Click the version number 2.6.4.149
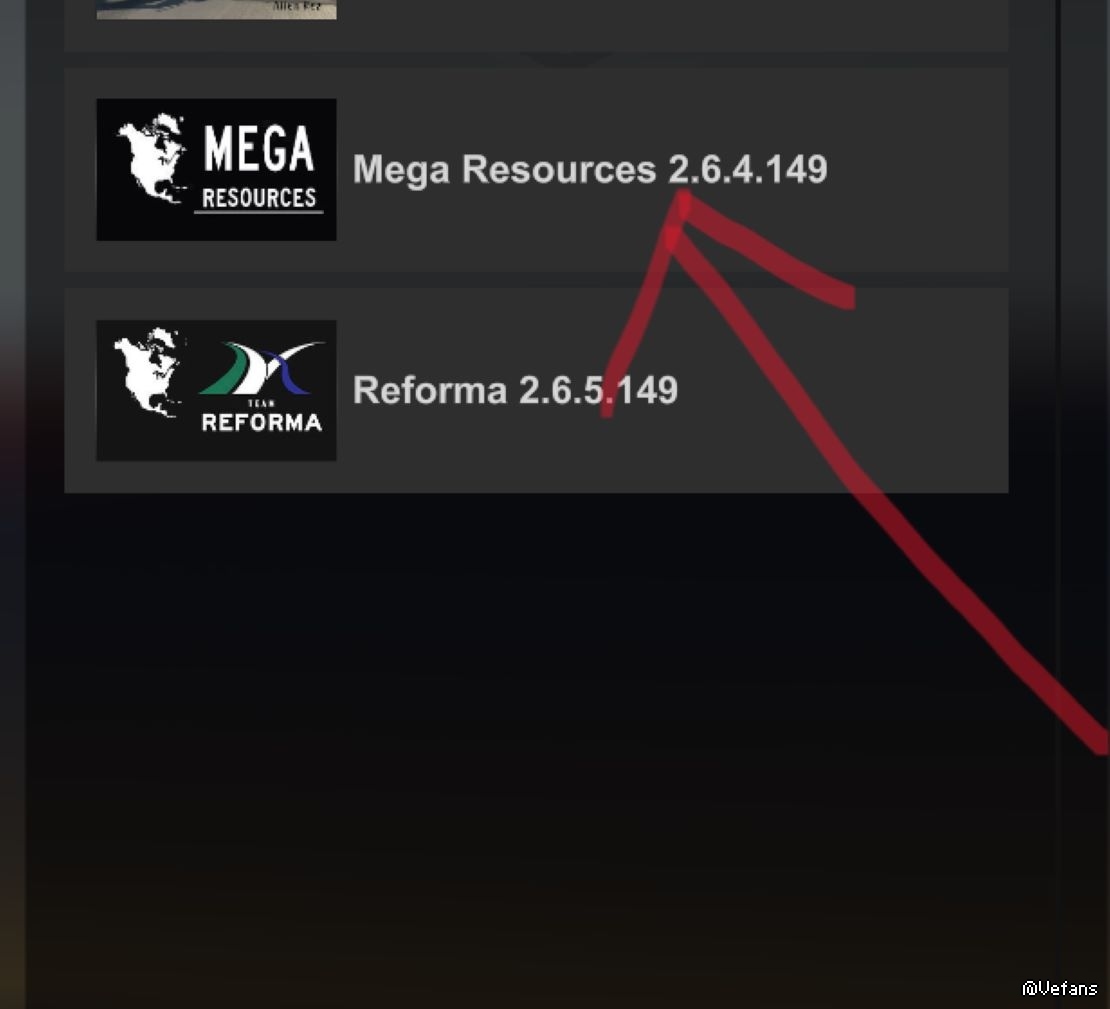 748,169
